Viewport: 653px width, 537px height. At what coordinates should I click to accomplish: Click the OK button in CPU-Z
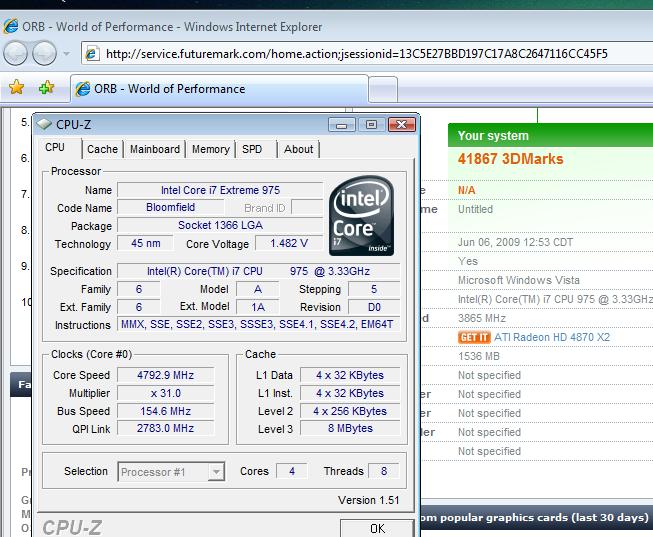click(x=377, y=528)
